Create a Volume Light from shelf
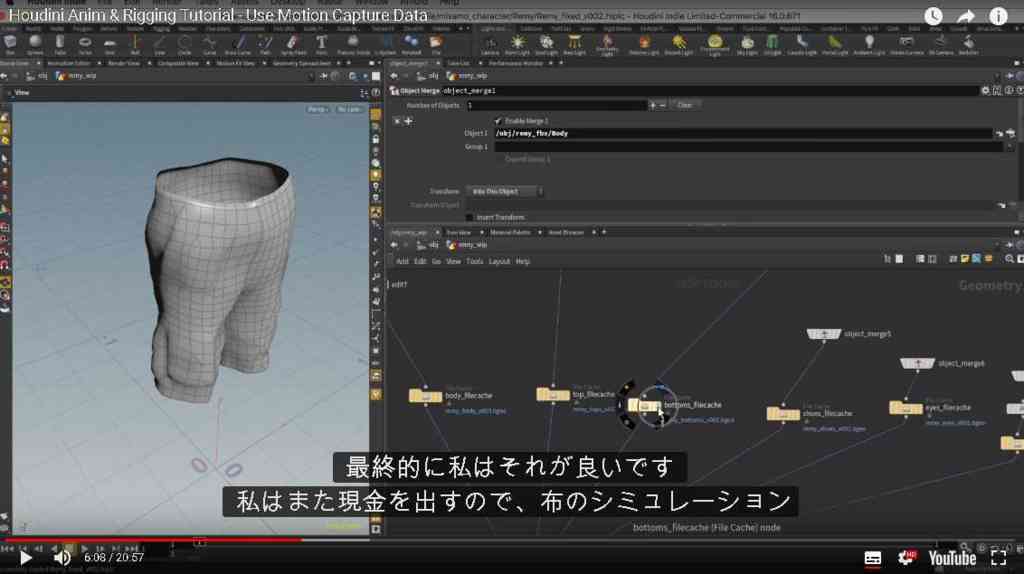This screenshot has width=1024, height=574. click(x=644, y=44)
